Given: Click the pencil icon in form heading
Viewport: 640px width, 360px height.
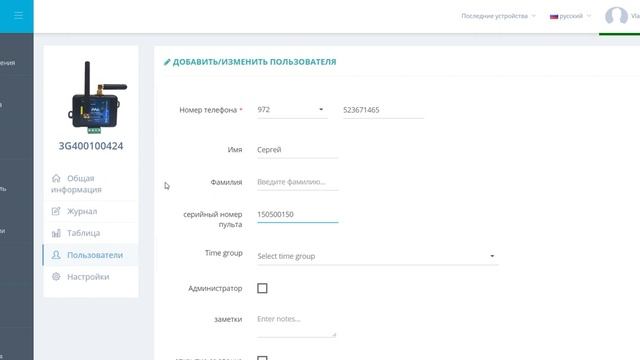Looking at the screenshot, I should 167,62.
